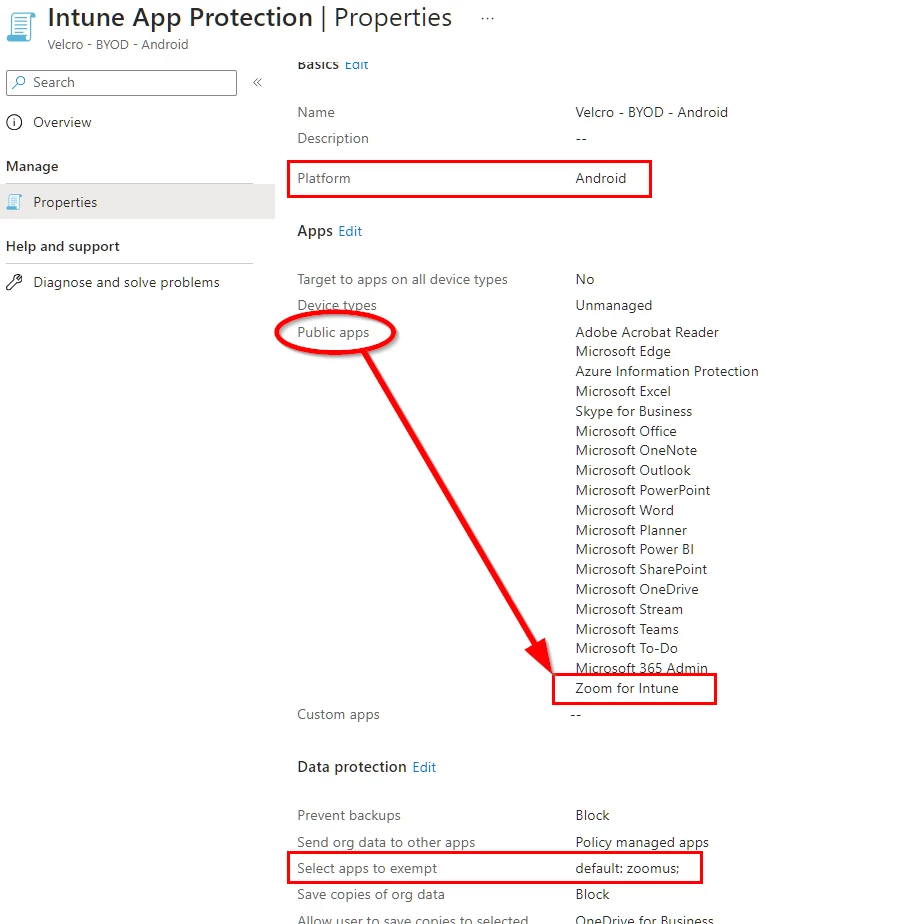Focus the Search input field

point(121,82)
